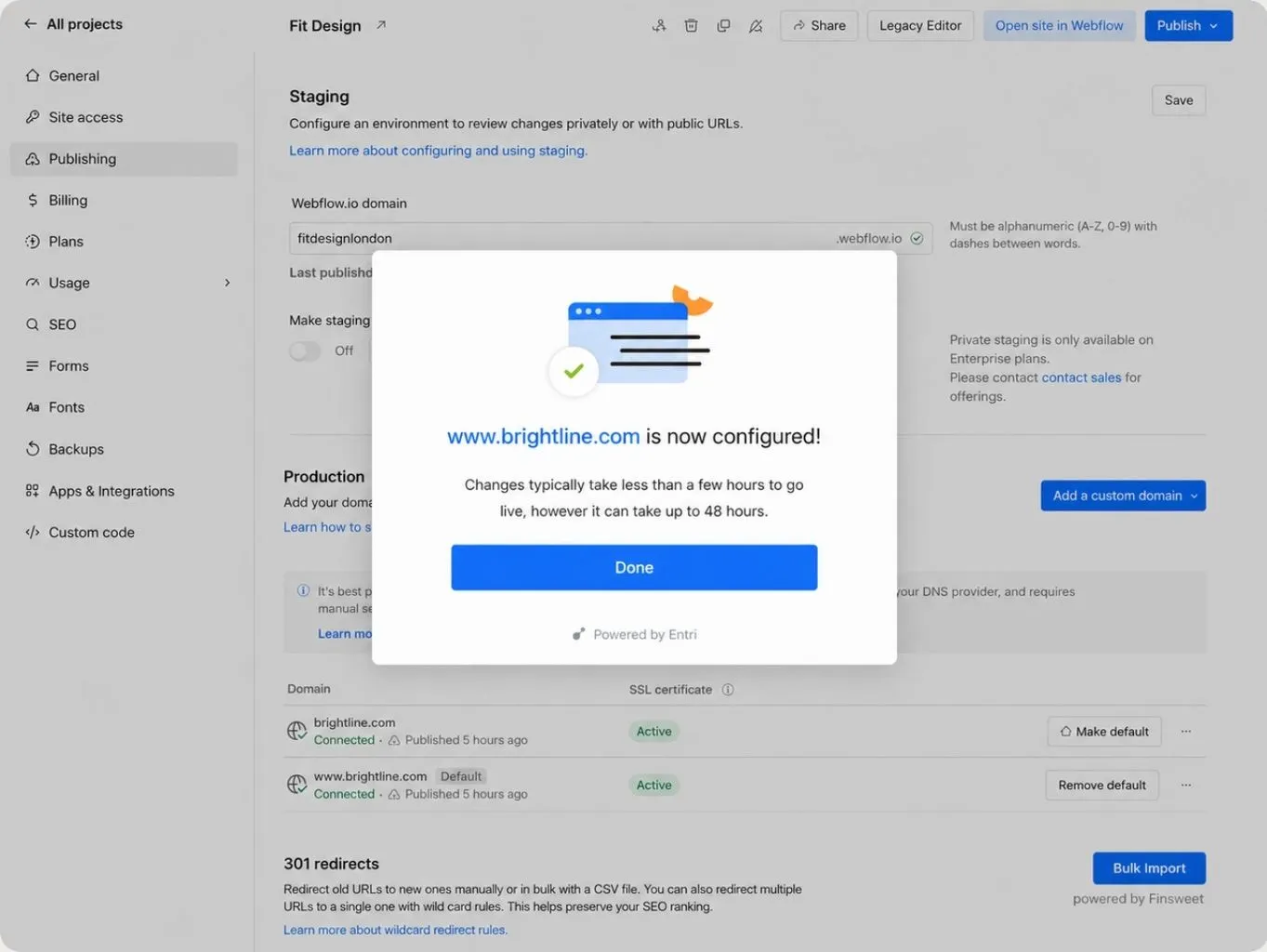Screen dimensions: 1267x952
Task: Click the Billing dollar icon
Action: (33, 200)
